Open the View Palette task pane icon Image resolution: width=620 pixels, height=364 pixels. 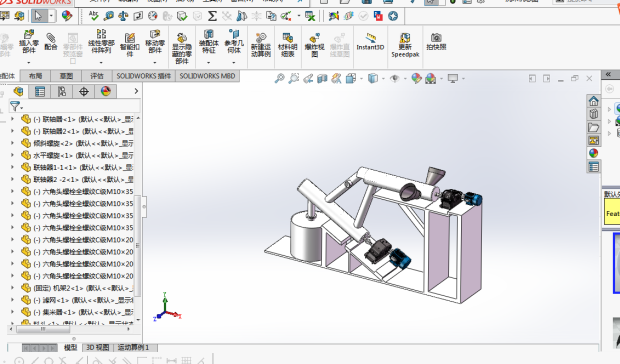[593, 140]
